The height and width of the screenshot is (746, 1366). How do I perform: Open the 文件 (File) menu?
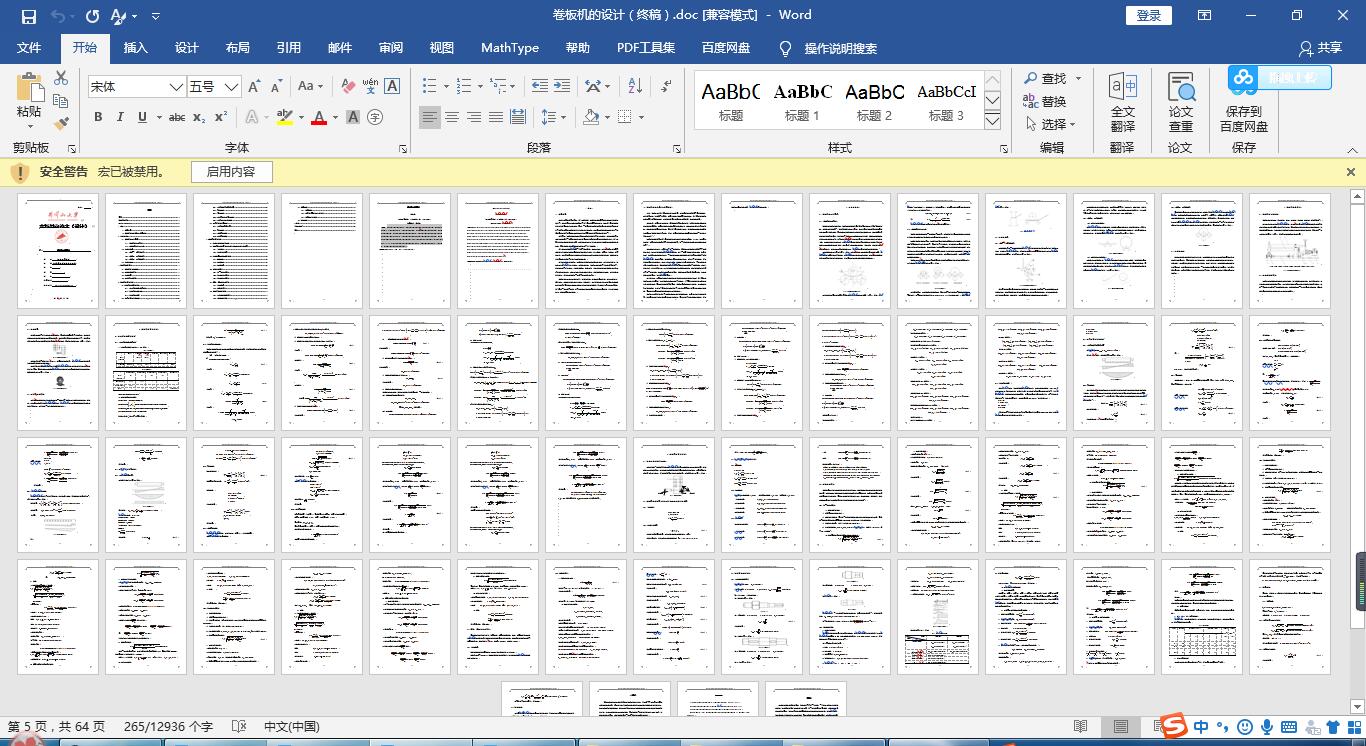29,48
